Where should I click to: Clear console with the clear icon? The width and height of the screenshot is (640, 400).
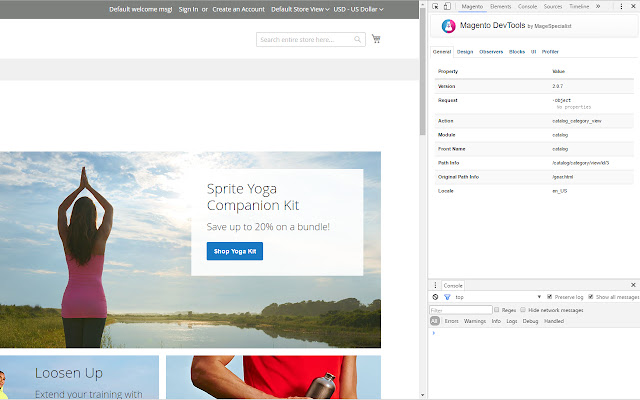tap(435, 297)
